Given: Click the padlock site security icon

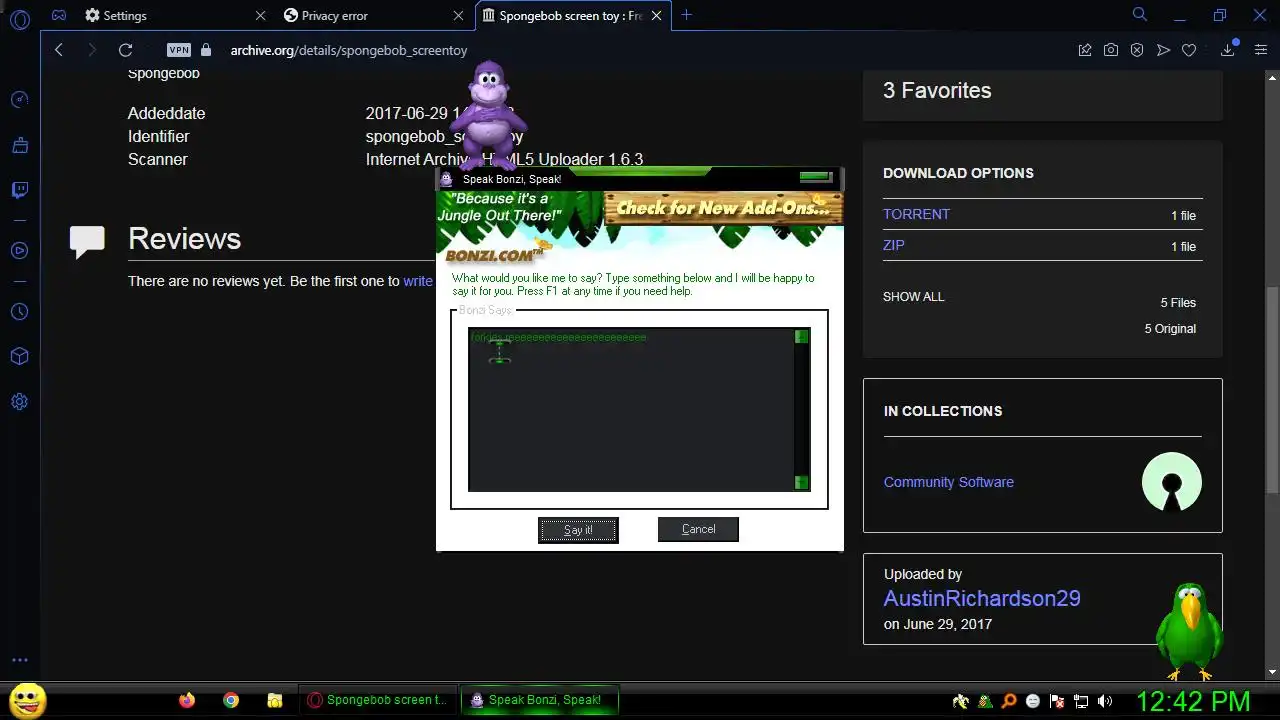Looking at the screenshot, I should 207,50.
